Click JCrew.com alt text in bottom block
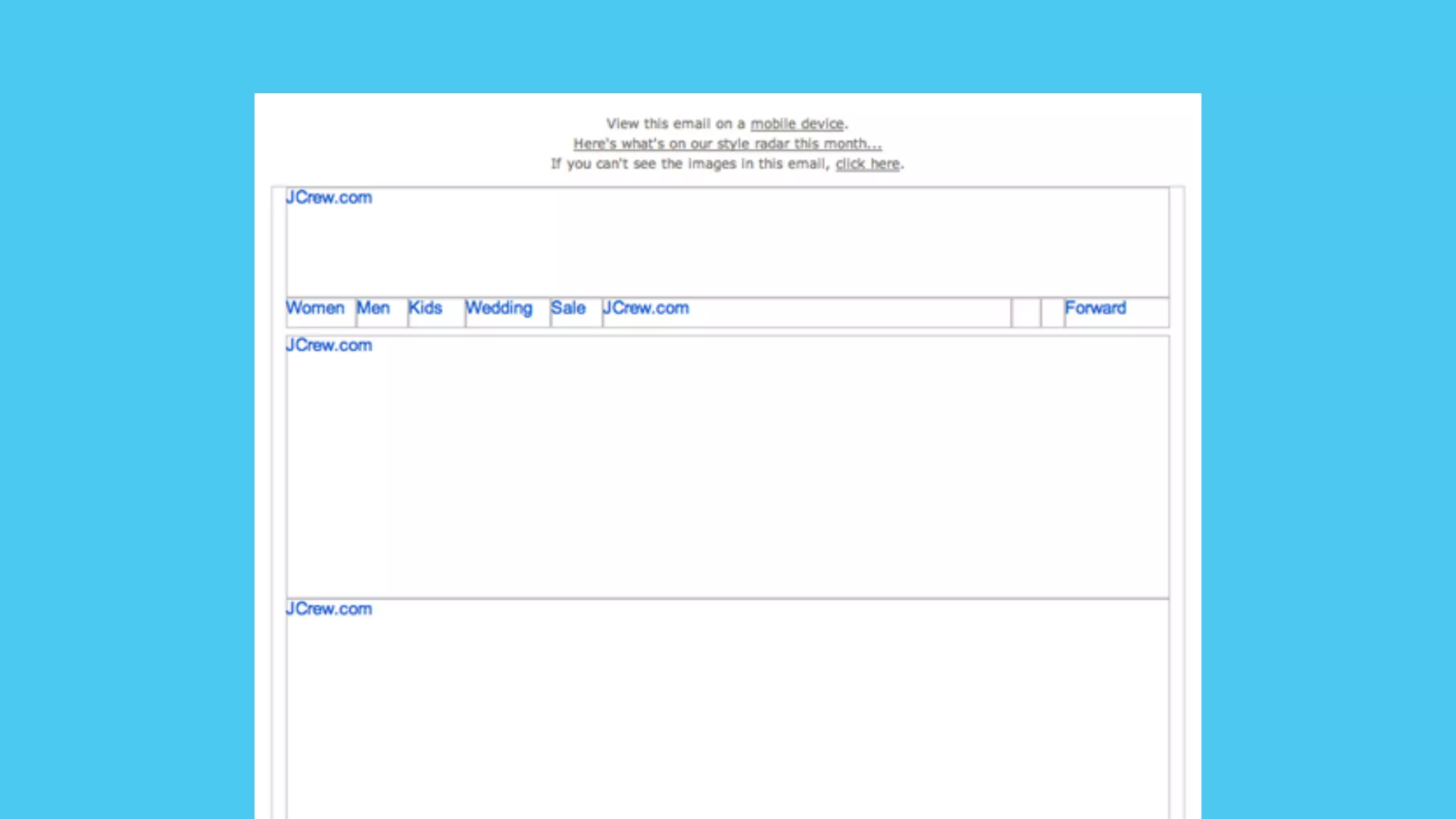 coord(329,609)
